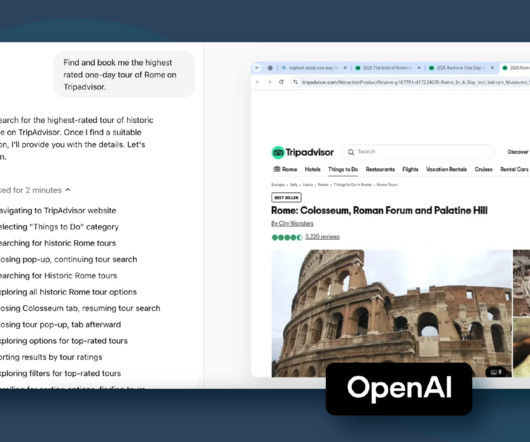Click the step 'Navigating to TripAdvisor website'
Viewport: 530px width, 442px height.
pos(58,211)
